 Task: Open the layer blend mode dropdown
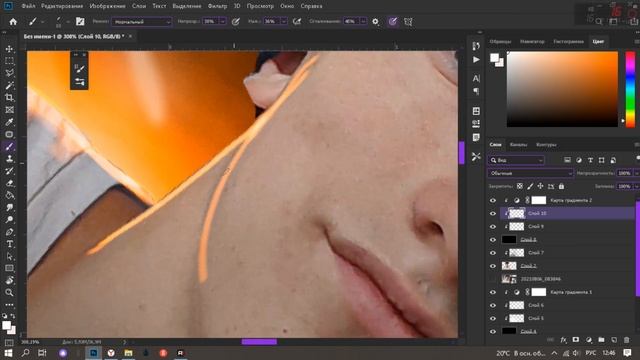531,173
